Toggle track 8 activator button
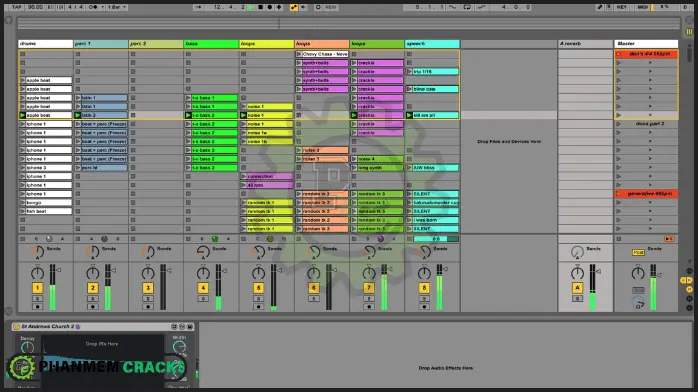The width and height of the screenshot is (698, 392). point(424,288)
